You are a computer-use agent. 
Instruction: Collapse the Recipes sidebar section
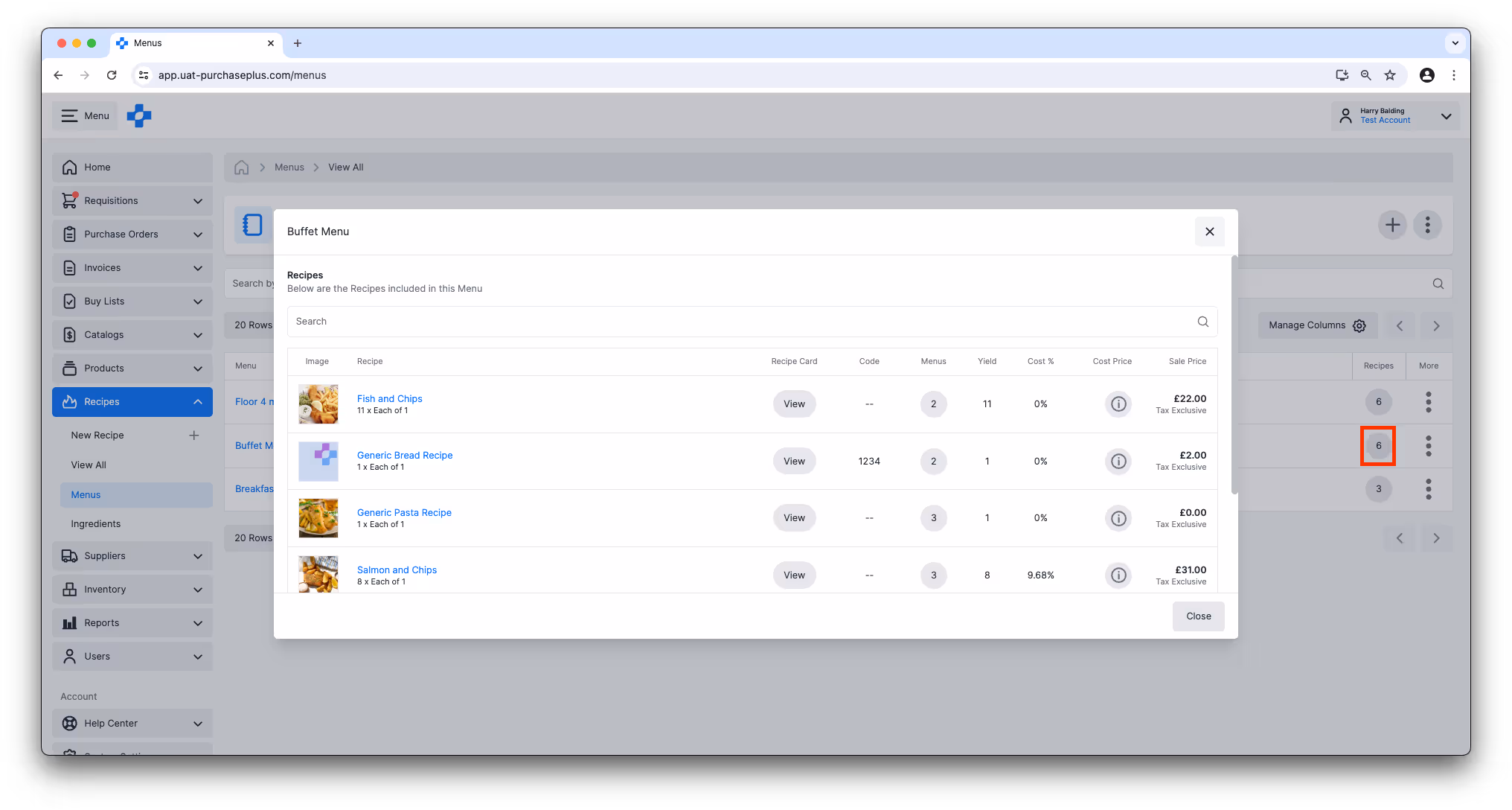point(197,402)
